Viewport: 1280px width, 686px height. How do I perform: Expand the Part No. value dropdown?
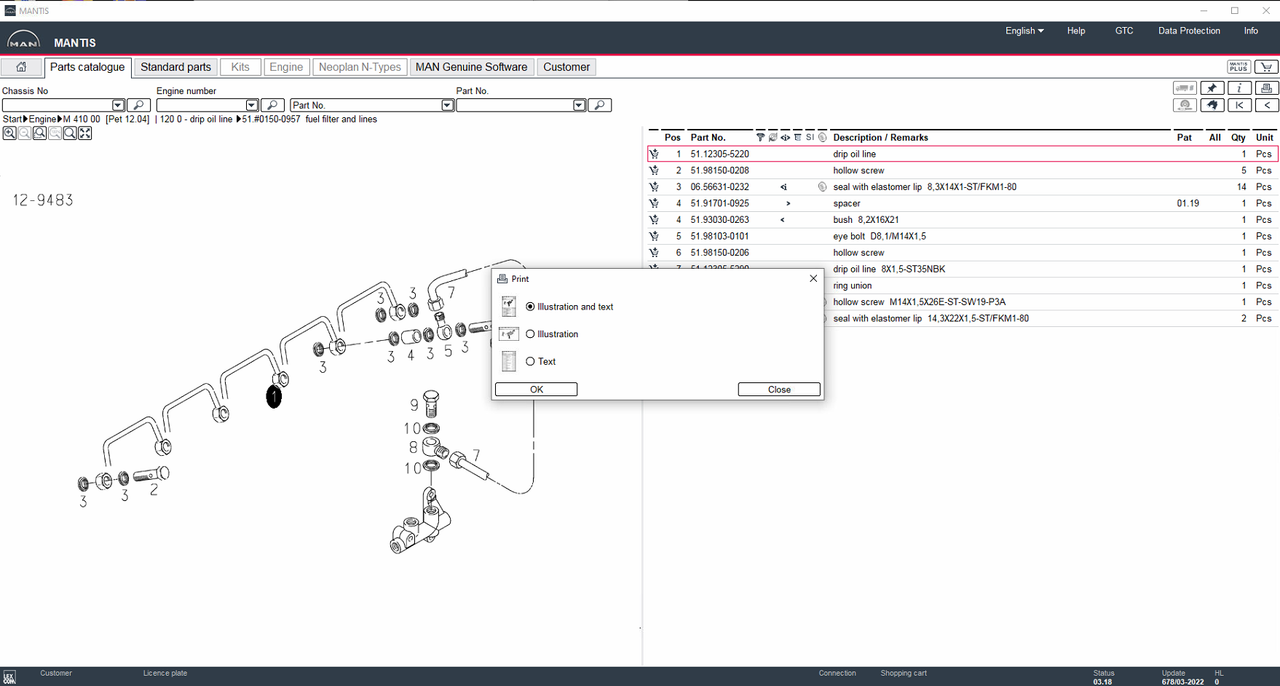pos(579,105)
